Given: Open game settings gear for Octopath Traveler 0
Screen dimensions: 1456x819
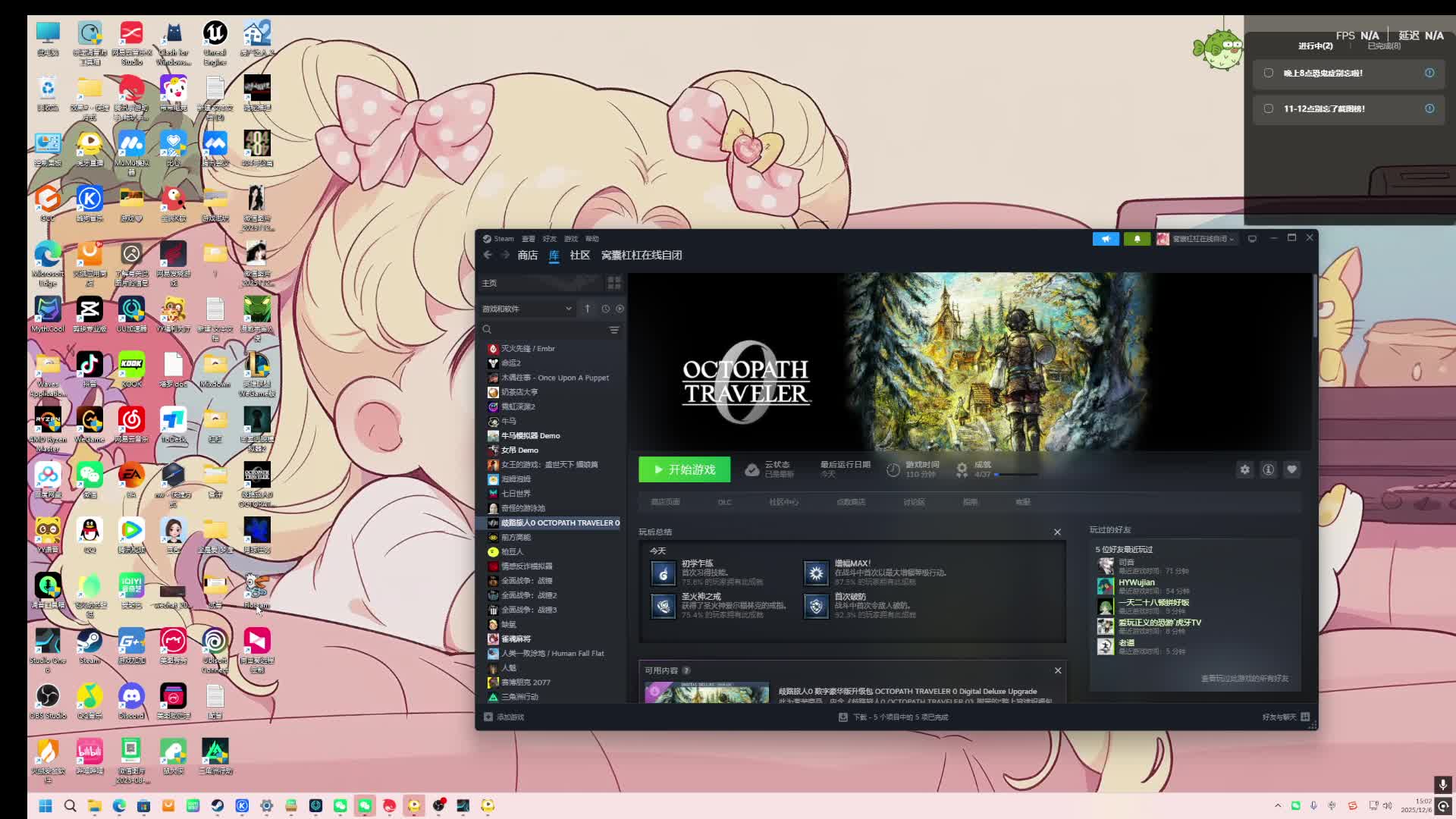Looking at the screenshot, I should pos(1244,469).
